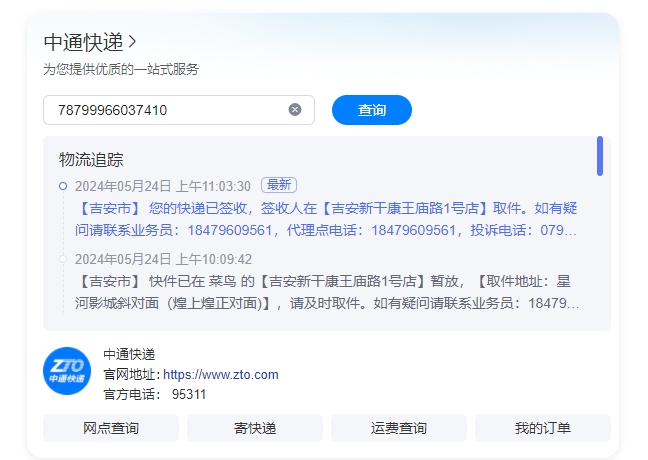Click the 菜鸟 暂放 pickup status message

[x=326, y=292]
